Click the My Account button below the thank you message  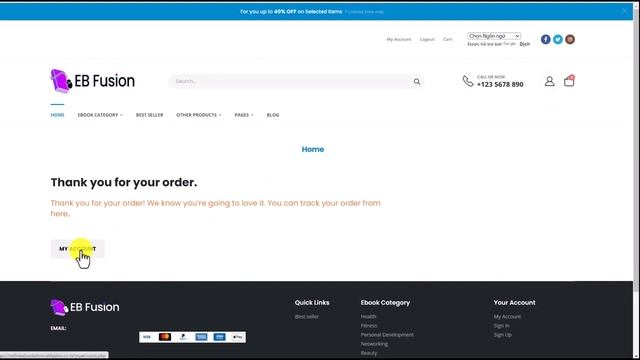click(x=78, y=249)
